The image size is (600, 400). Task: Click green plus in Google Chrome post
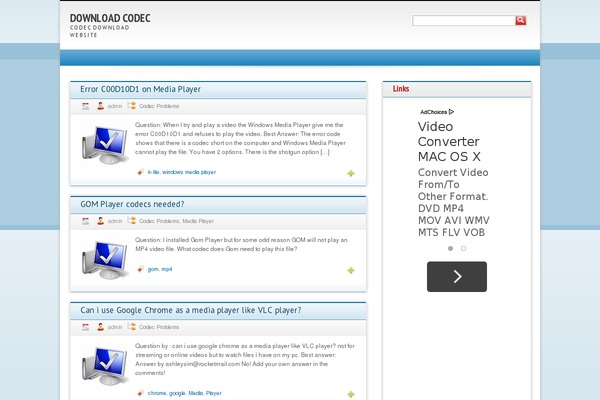pyautogui.click(x=351, y=394)
